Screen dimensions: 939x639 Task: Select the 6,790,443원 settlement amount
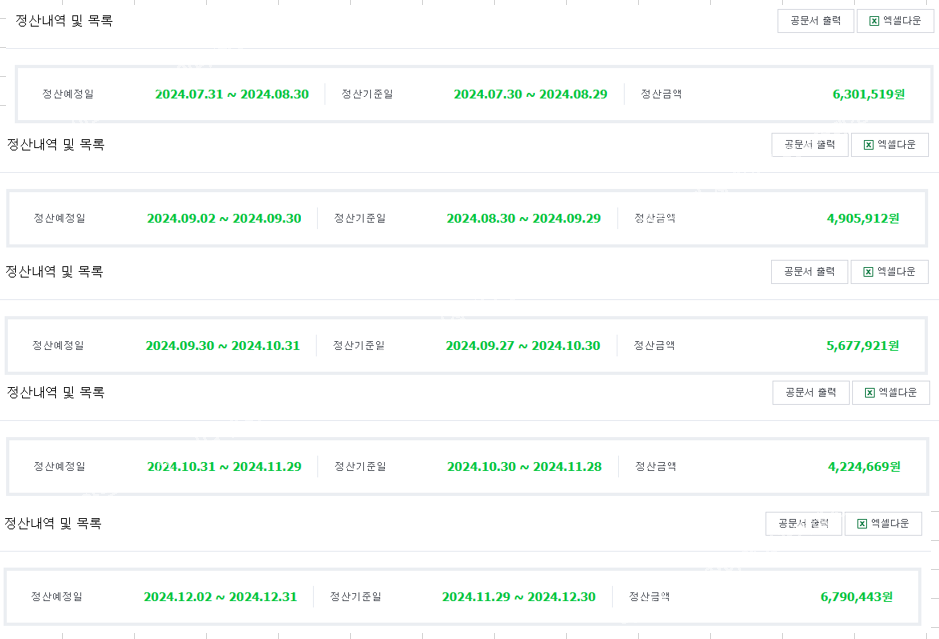click(x=856, y=597)
